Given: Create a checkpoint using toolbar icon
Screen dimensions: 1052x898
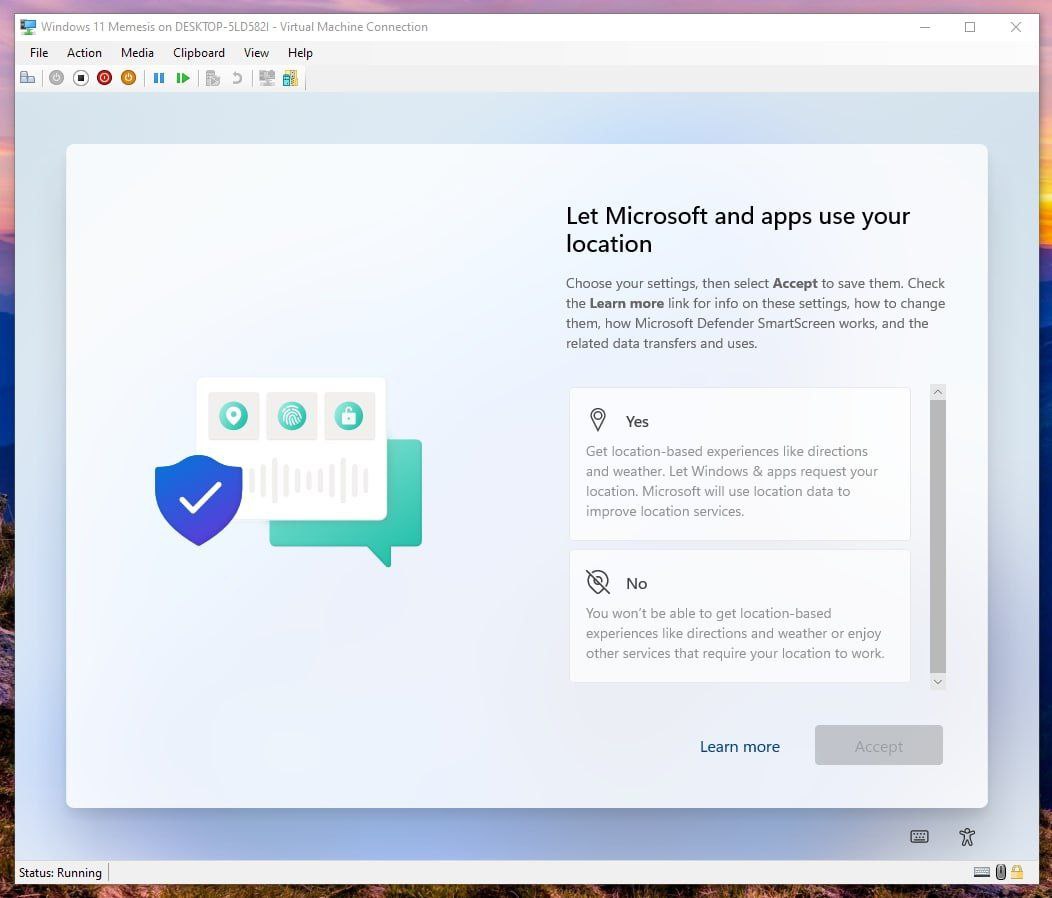Looking at the screenshot, I should [x=213, y=79].
